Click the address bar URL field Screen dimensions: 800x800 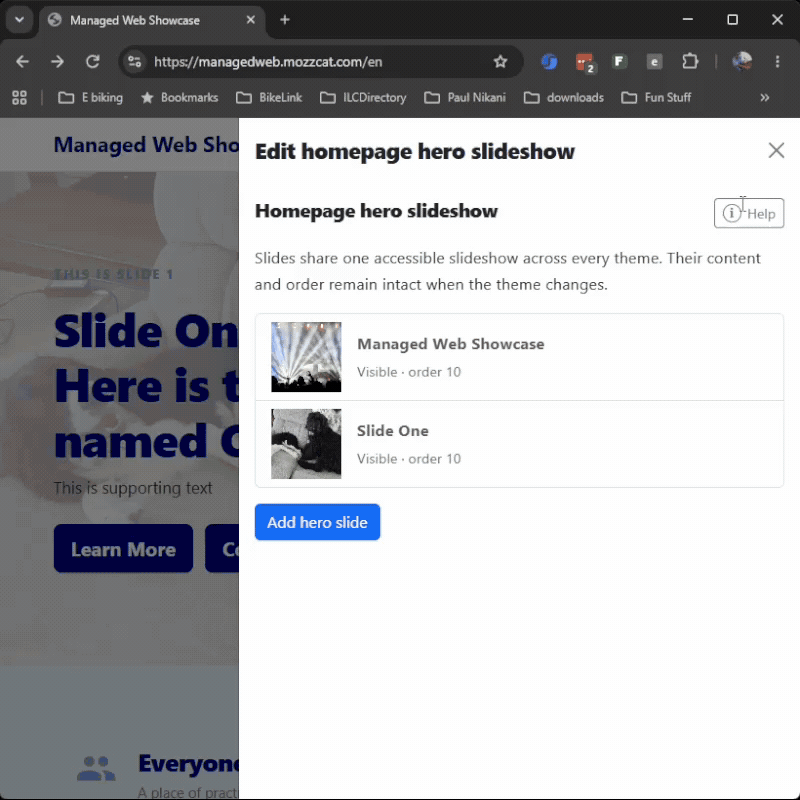tap(319, 62)
